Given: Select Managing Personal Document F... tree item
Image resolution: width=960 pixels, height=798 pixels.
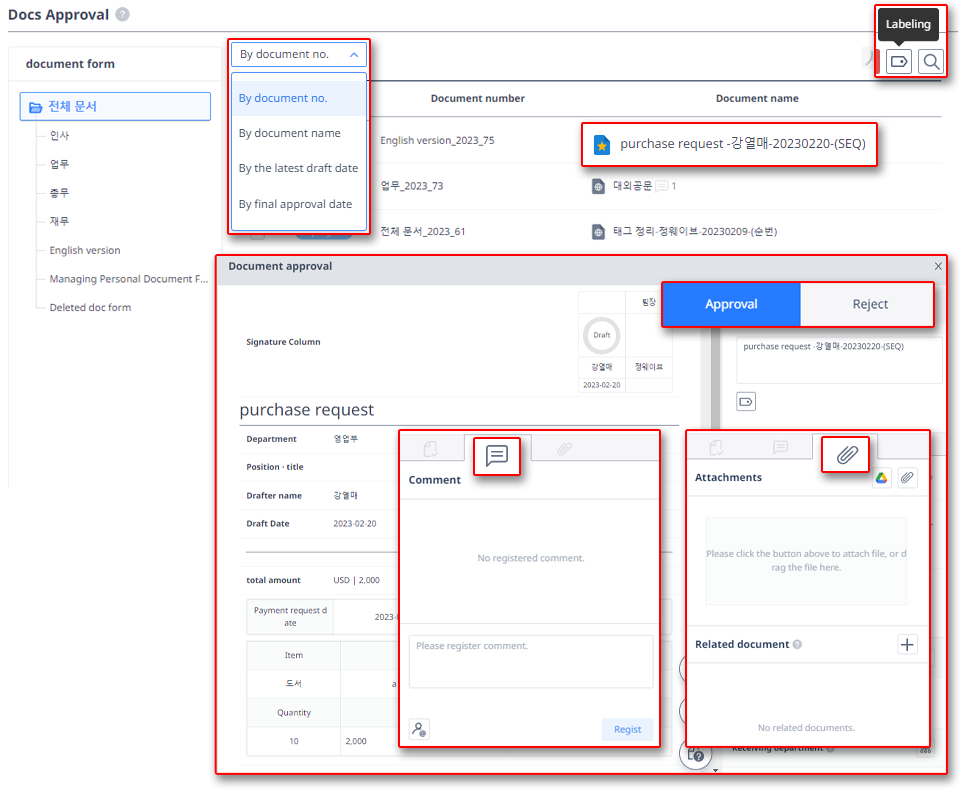Looking at the screenshot, I should tap(129, 279).
